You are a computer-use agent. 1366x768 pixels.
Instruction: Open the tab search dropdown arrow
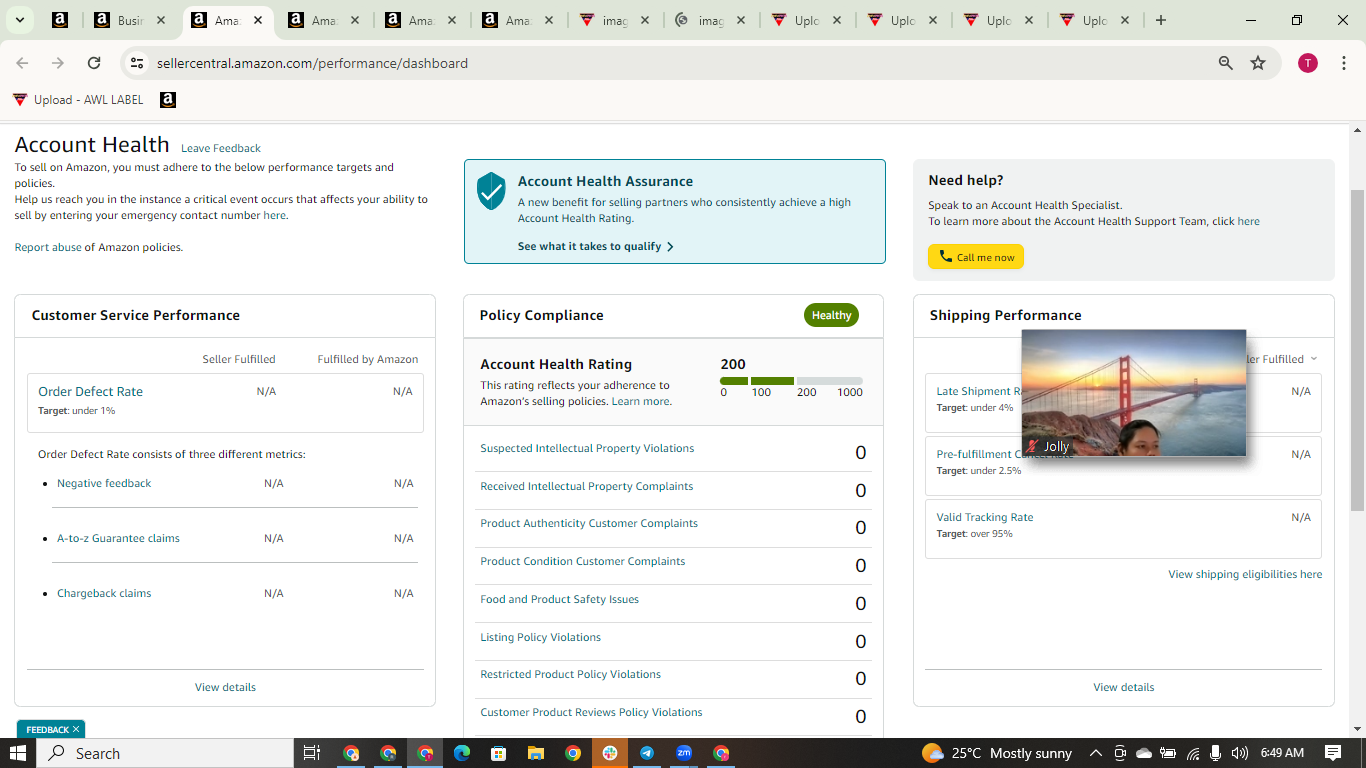[19, 20]
